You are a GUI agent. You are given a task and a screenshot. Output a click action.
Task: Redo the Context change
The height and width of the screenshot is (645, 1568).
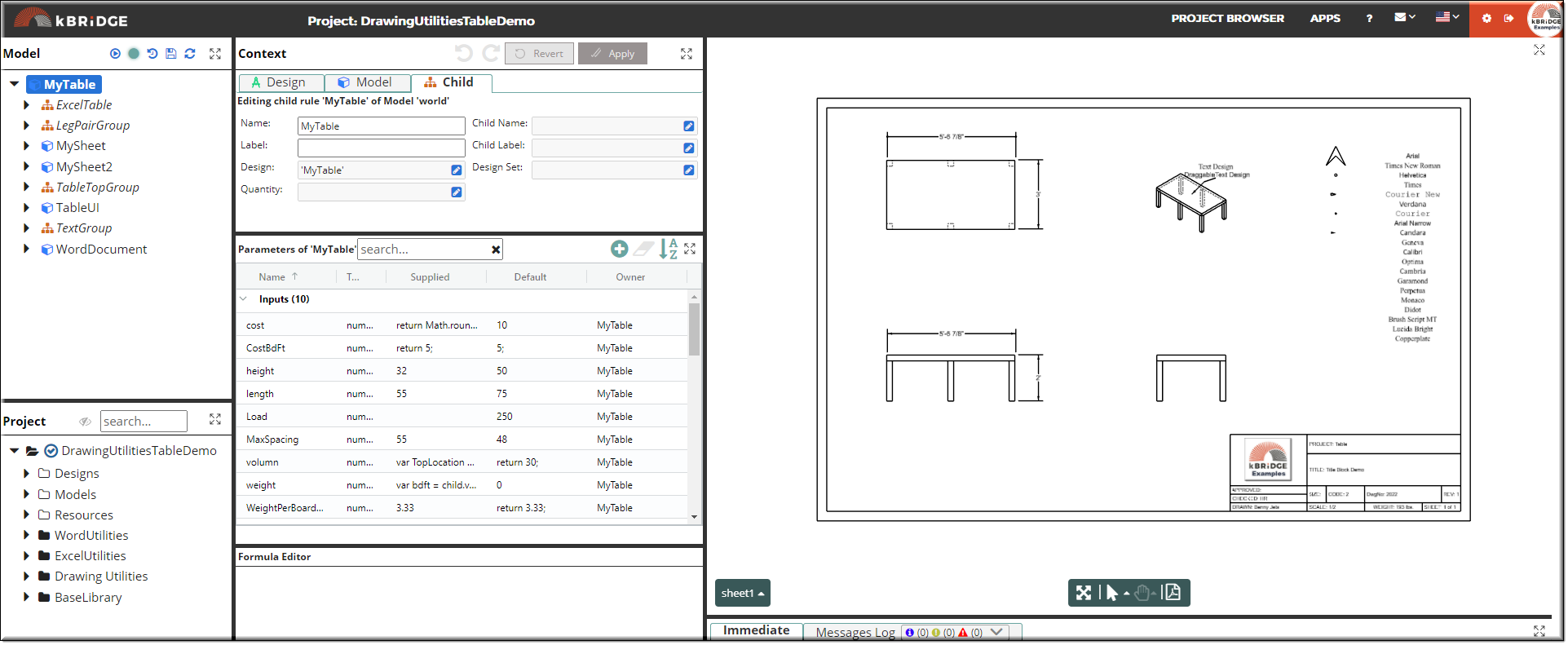[x=491, y=54]
